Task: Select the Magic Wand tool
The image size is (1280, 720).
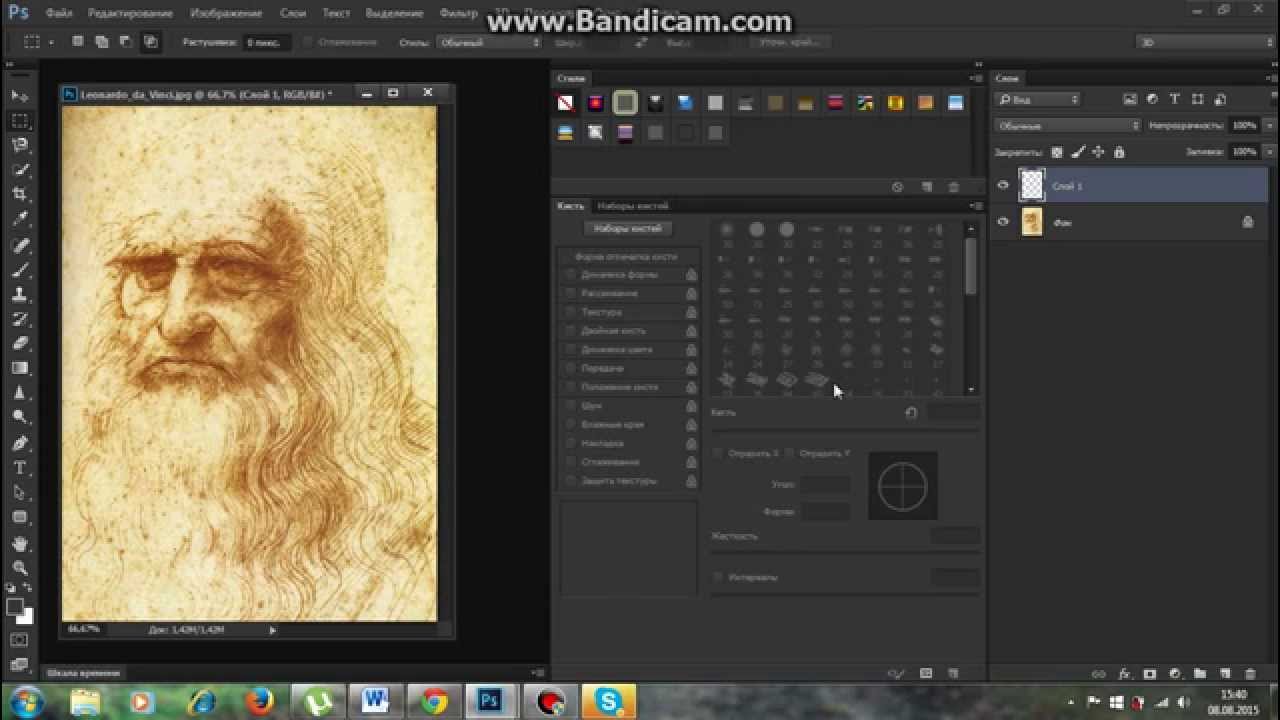Action: (x=20, y=170)
